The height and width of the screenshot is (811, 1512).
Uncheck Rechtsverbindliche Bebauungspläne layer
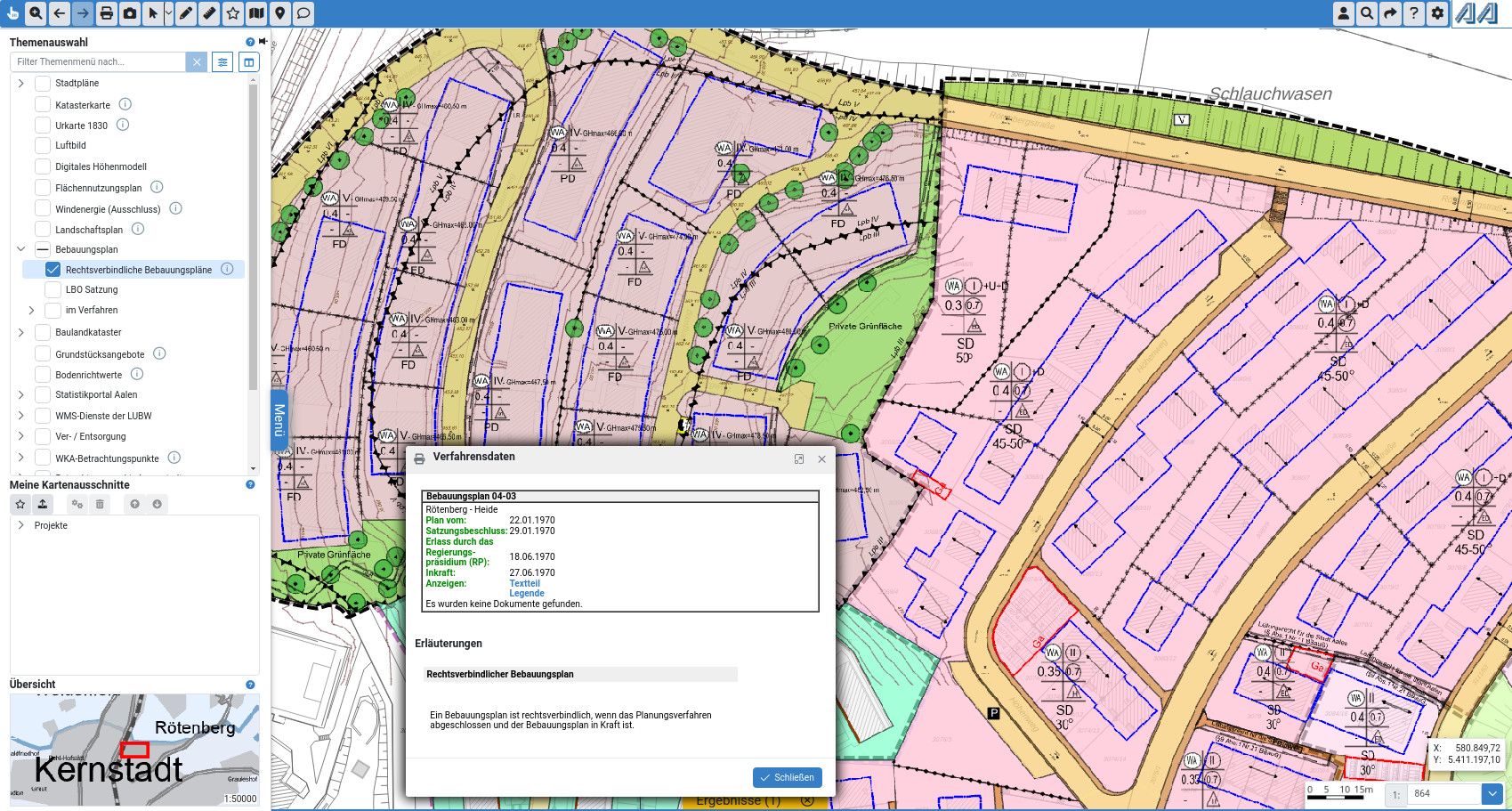[x=53, y=270]
